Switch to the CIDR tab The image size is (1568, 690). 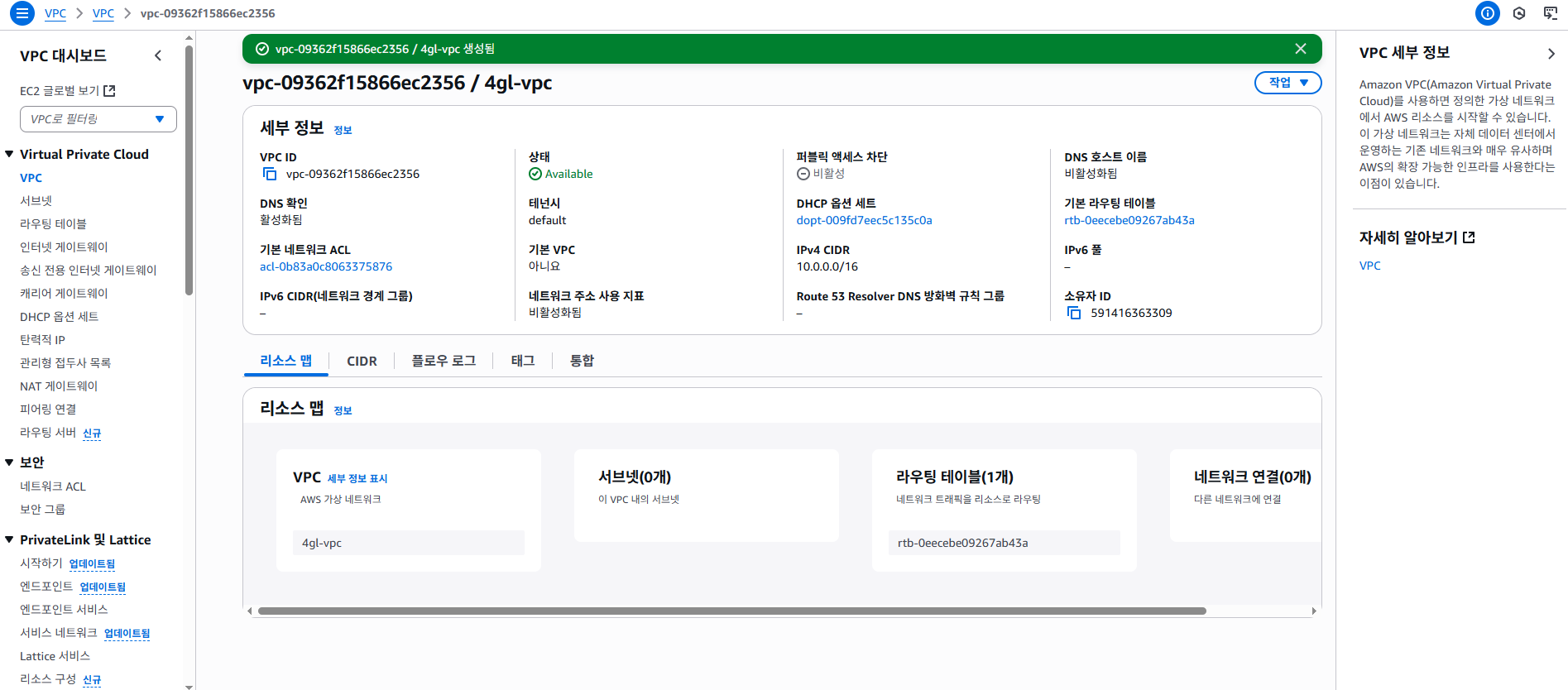coord(362,361)
